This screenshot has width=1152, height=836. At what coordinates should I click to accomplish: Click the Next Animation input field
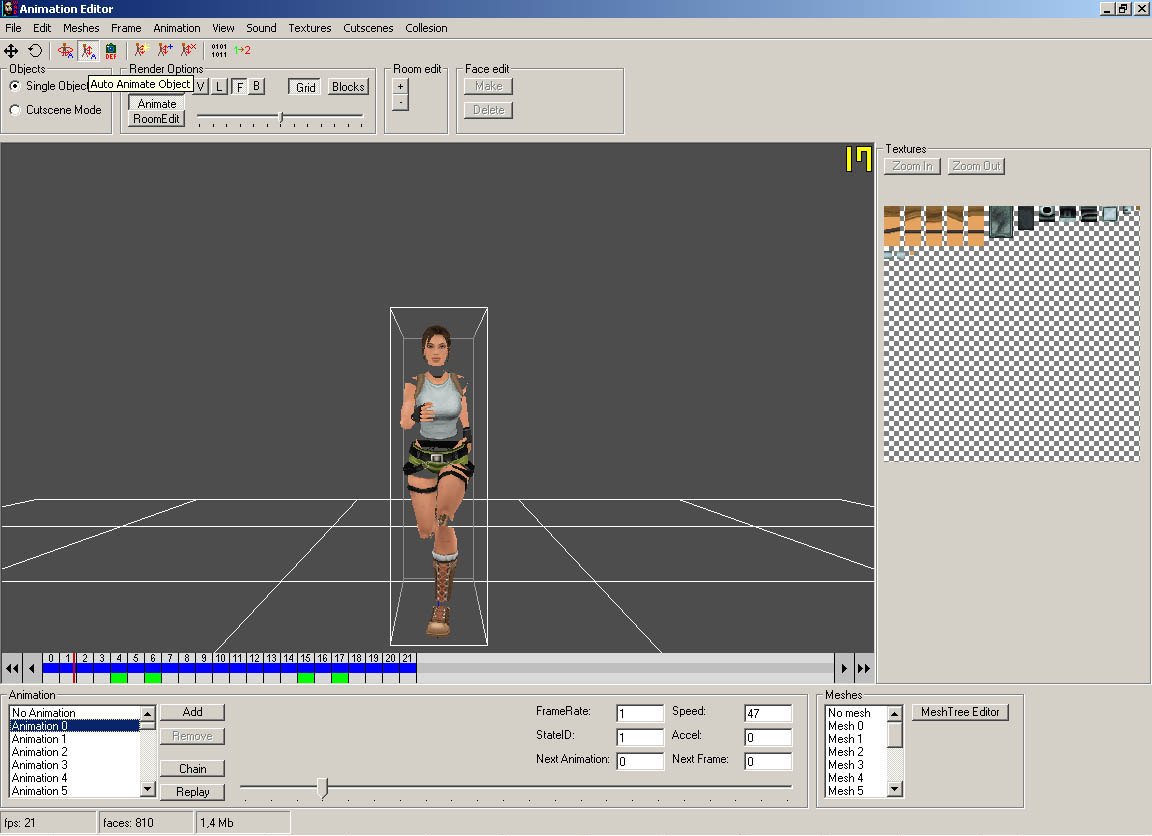click(640, 761)
